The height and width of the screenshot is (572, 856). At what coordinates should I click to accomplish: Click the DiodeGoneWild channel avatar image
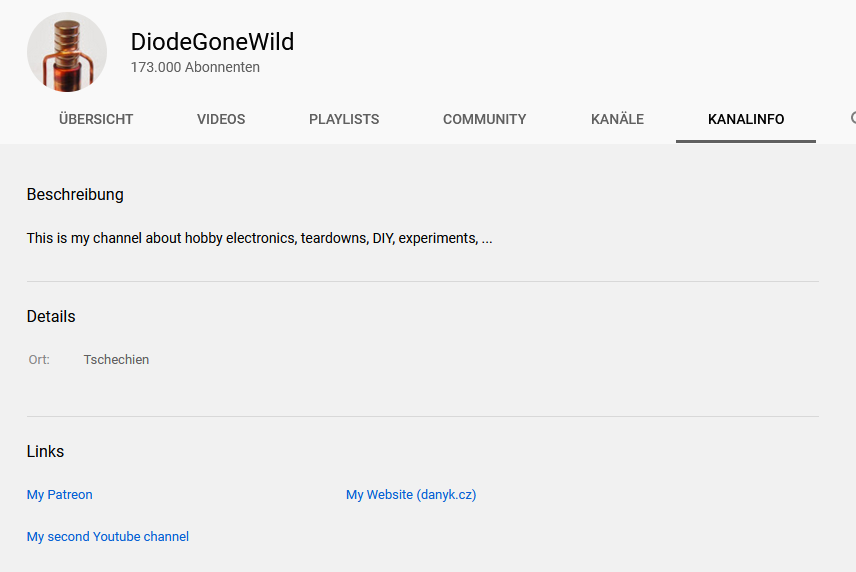click(67, 52)
